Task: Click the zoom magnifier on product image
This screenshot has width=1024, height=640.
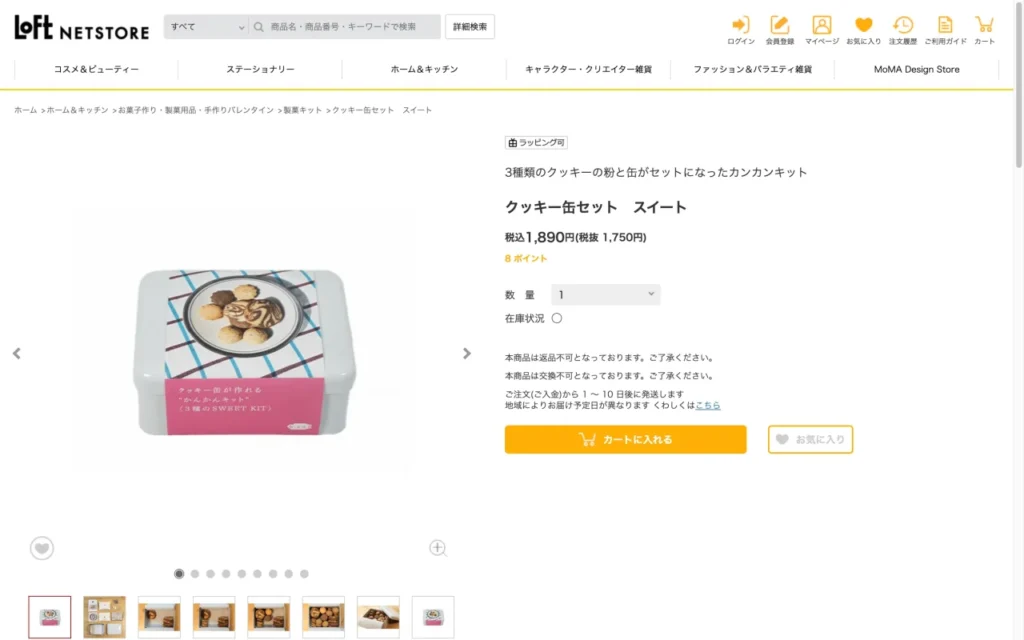Action: click(x=438, y=547)
